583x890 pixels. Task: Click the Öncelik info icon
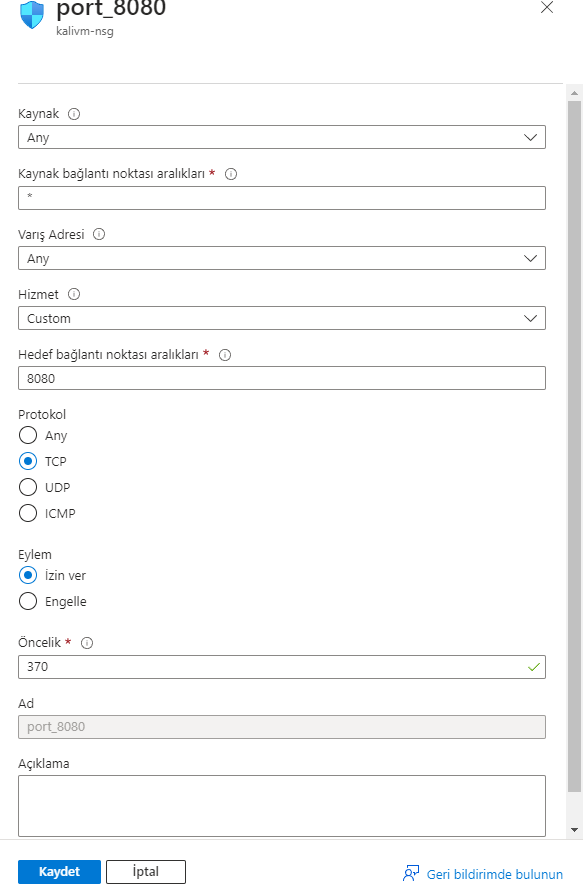point(87,642)
